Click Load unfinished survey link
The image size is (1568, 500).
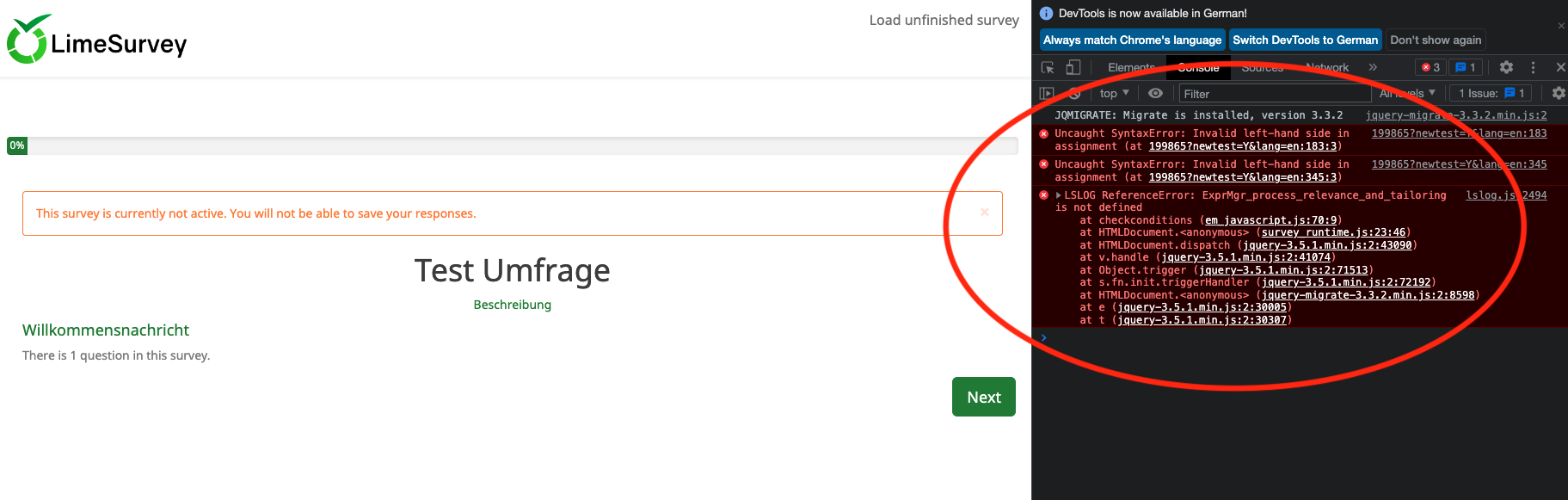click(944, 20)
